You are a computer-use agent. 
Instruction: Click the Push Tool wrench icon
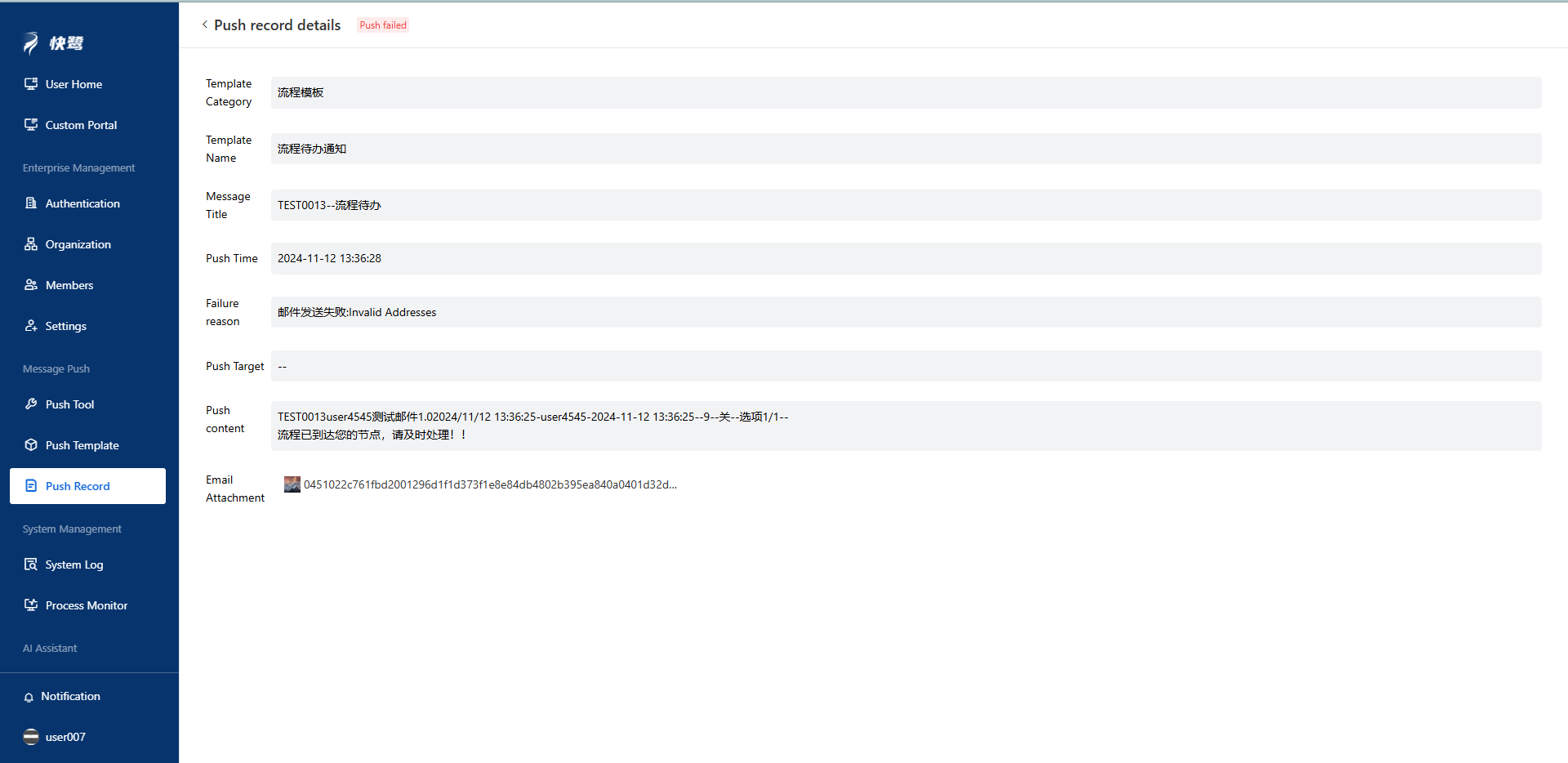(31, 404)
